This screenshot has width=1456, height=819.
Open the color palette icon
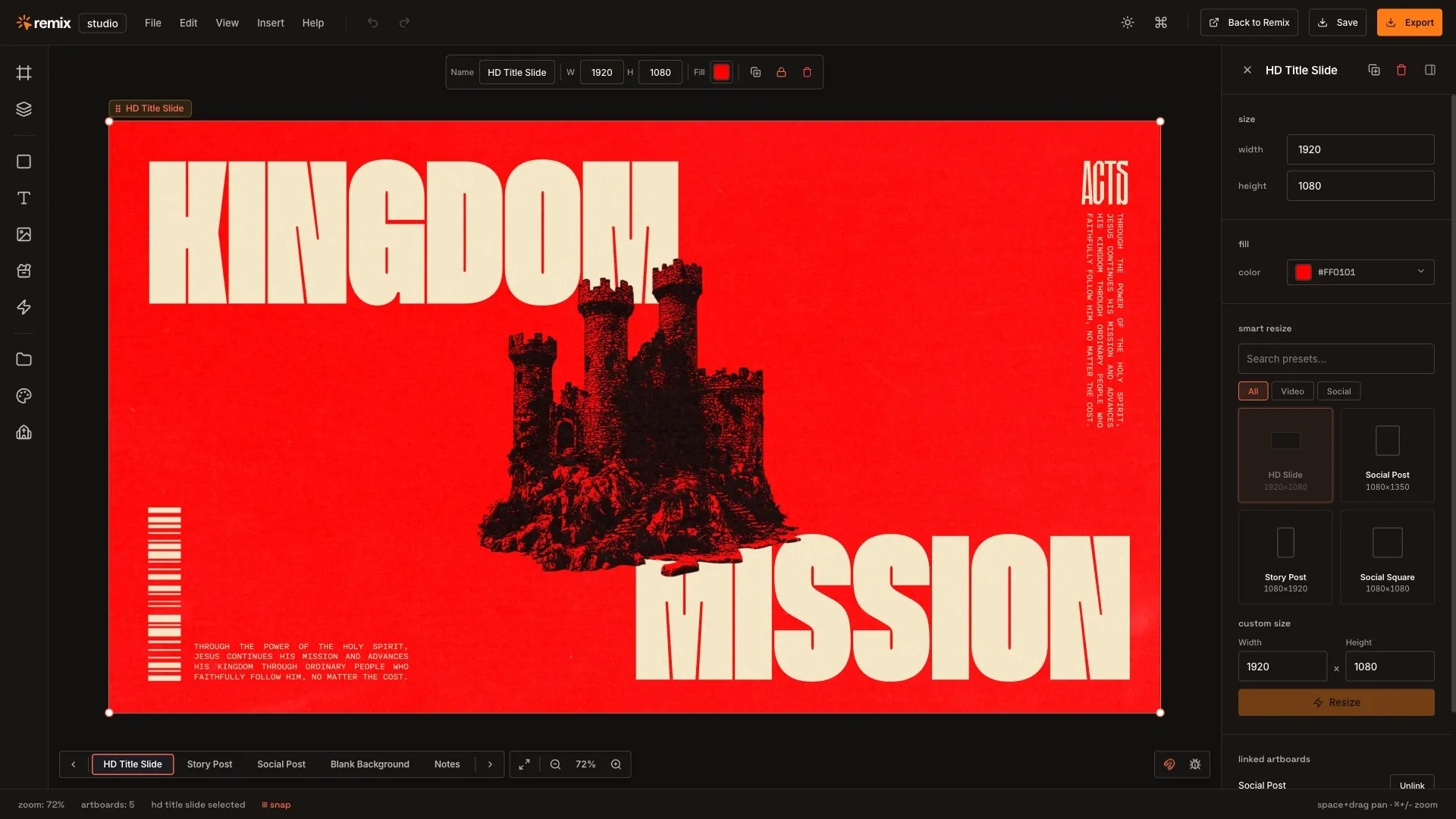(24, 396)
